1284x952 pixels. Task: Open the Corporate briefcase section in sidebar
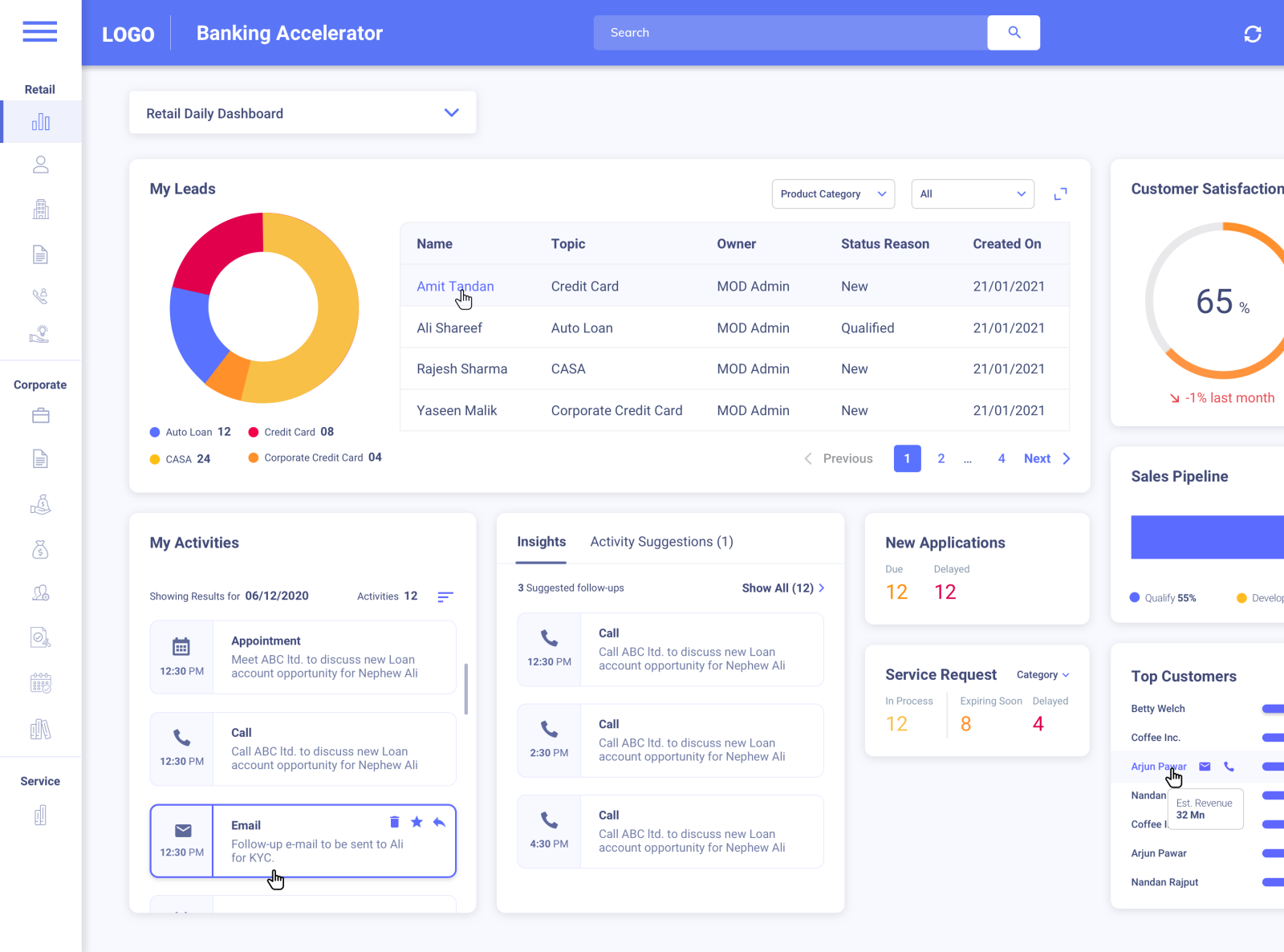[40, 415]
